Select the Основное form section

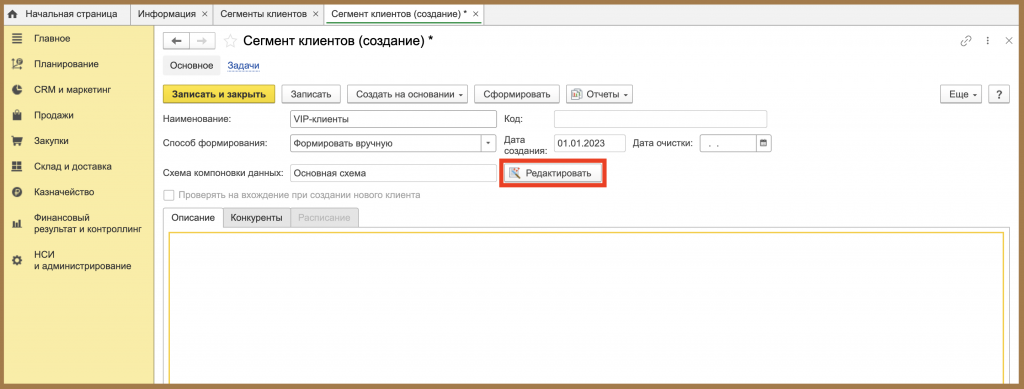click(191, 65)
